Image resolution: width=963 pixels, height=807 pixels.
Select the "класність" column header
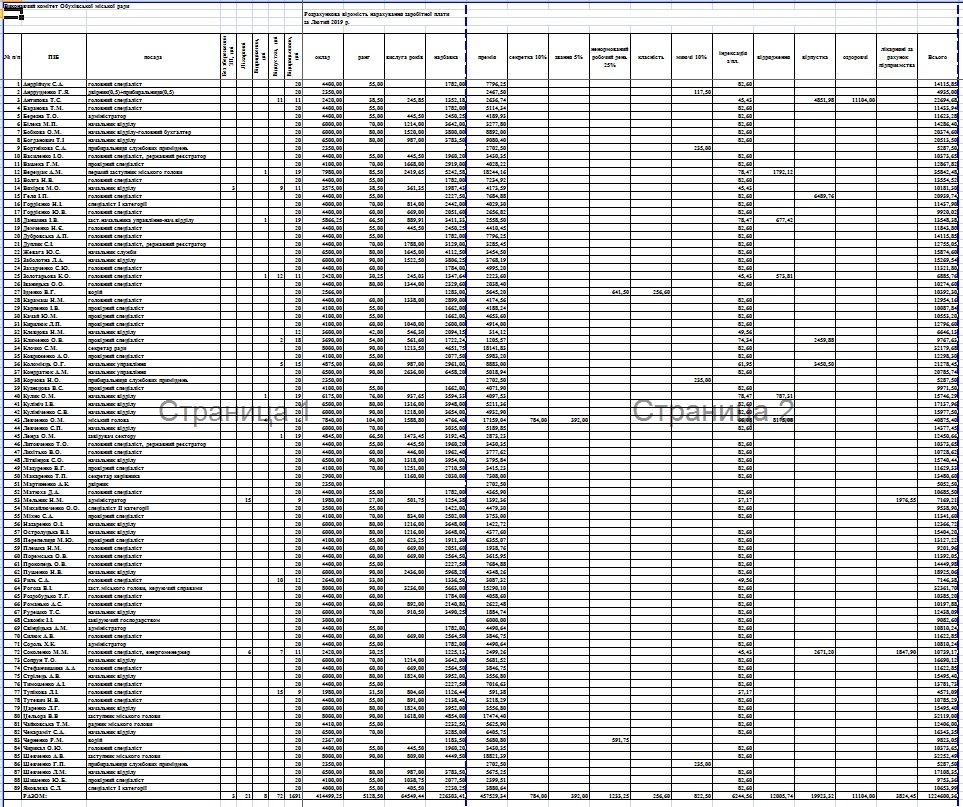pos(651,57)
